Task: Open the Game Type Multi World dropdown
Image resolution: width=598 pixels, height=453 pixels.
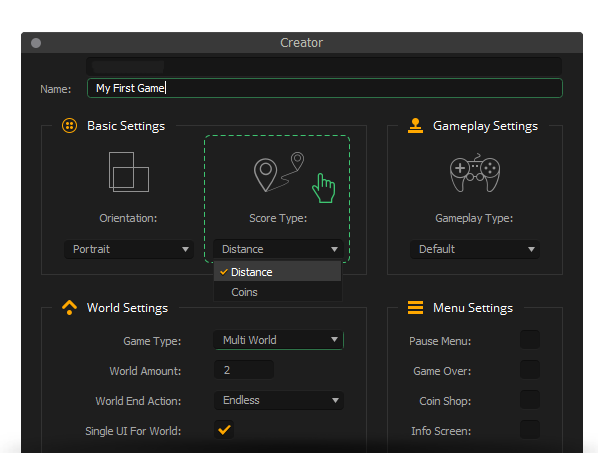Action: coord(279,340)
